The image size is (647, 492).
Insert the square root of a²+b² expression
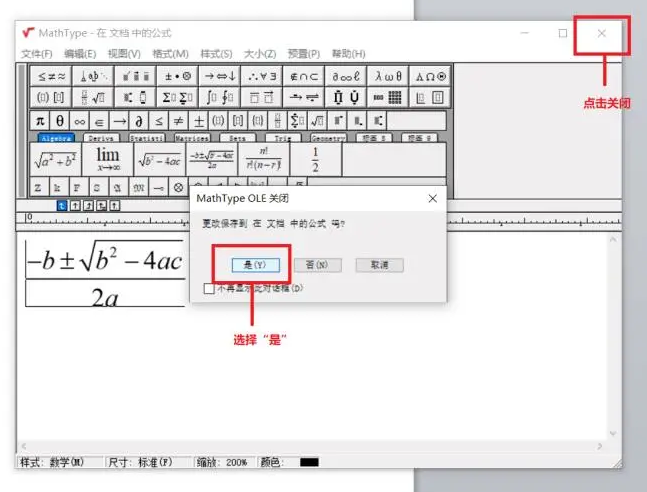pyautogui.click(x=56, y=159)
